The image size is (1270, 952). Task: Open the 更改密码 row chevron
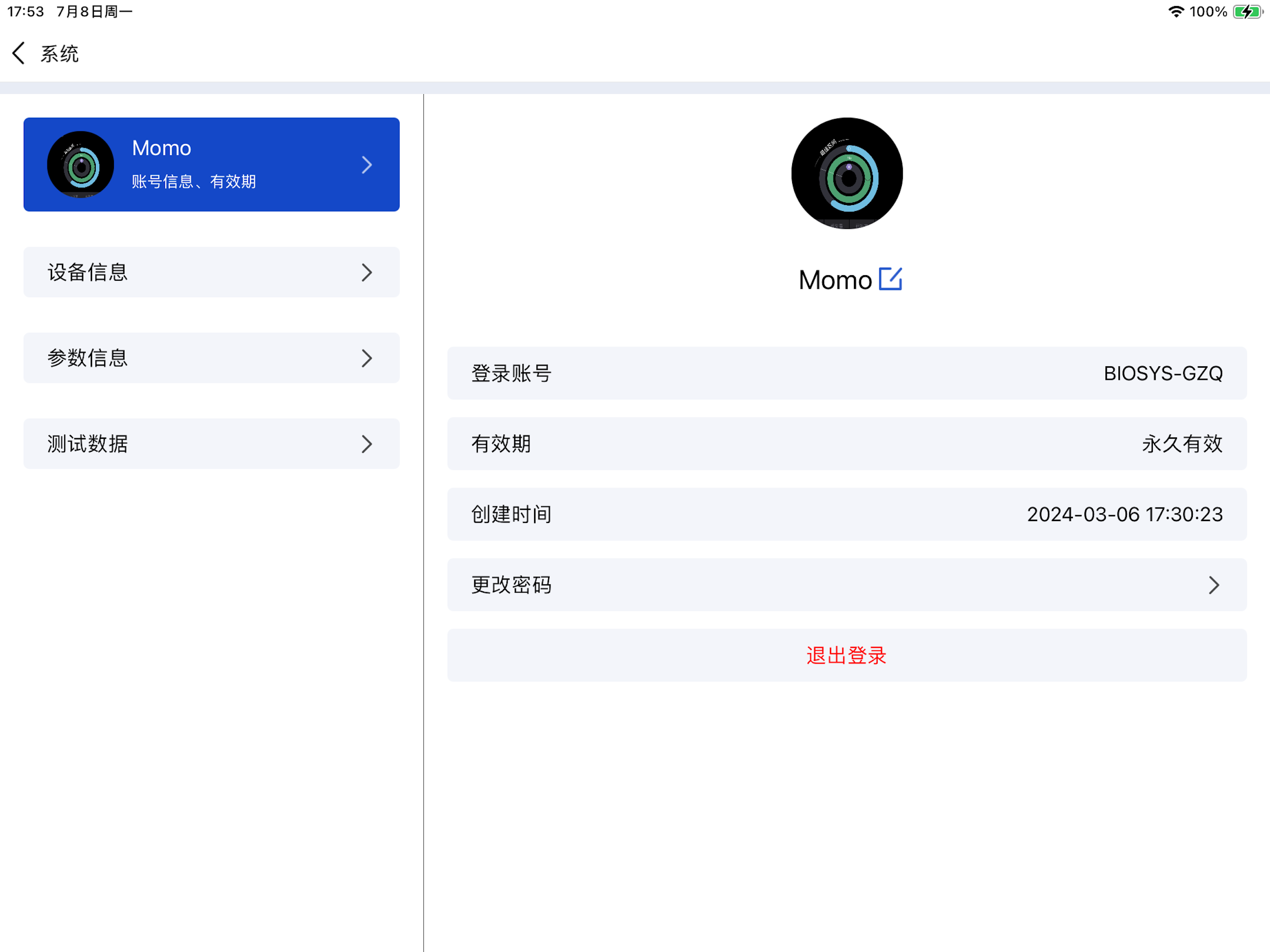coord(1214,585)
